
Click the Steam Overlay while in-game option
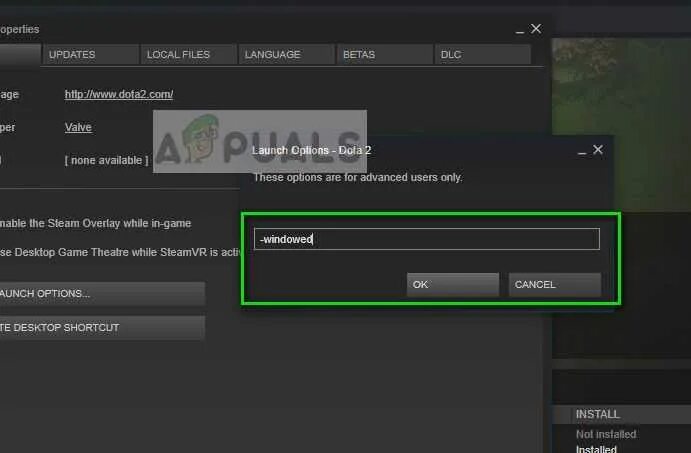96,223
